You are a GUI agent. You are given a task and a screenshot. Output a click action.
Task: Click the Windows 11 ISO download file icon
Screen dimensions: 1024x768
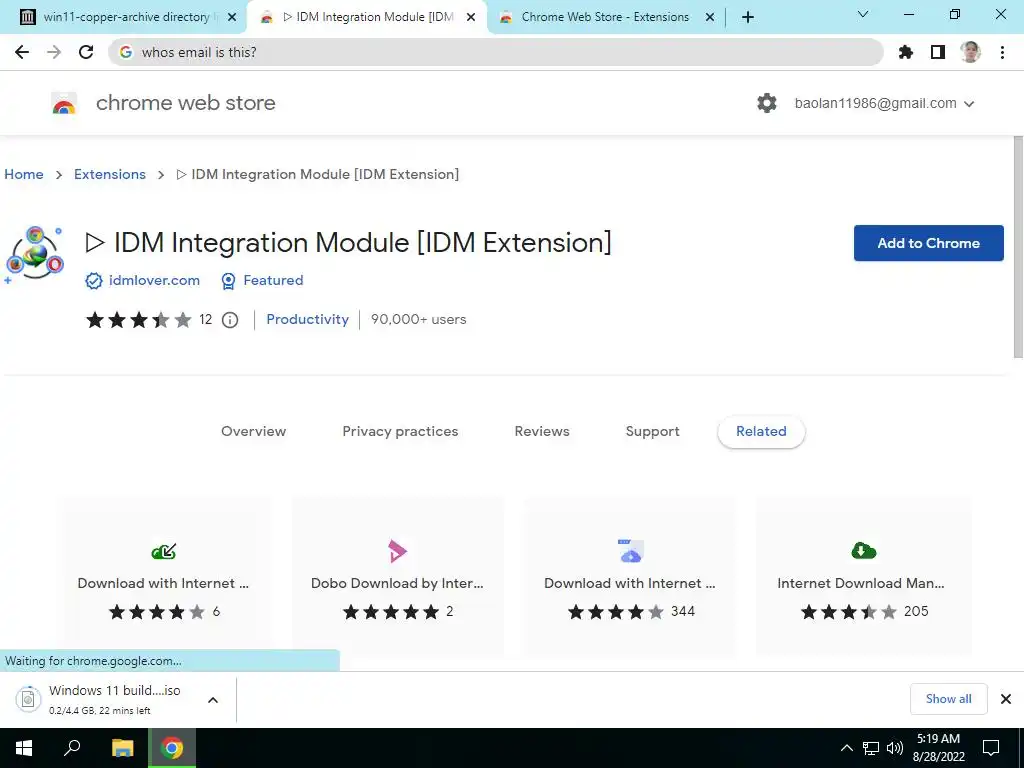coord(28,699)
